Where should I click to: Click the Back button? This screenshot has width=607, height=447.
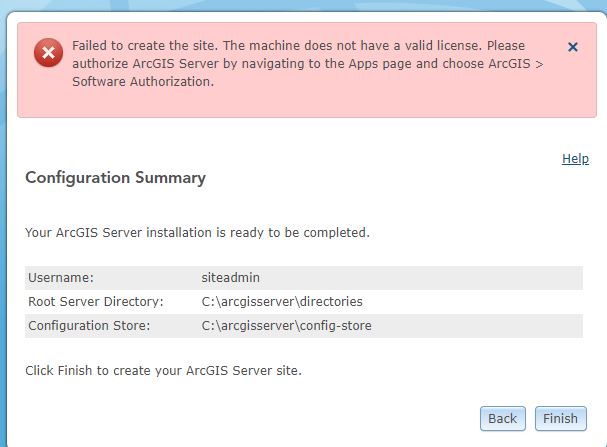(x=502, y=418)
